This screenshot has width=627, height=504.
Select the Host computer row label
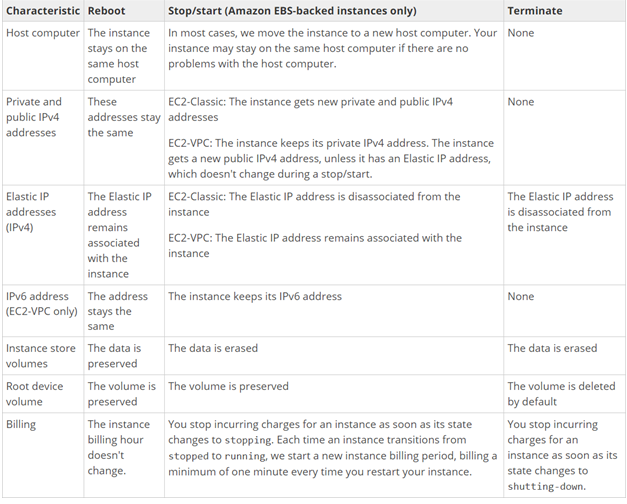tap(43, 33)
